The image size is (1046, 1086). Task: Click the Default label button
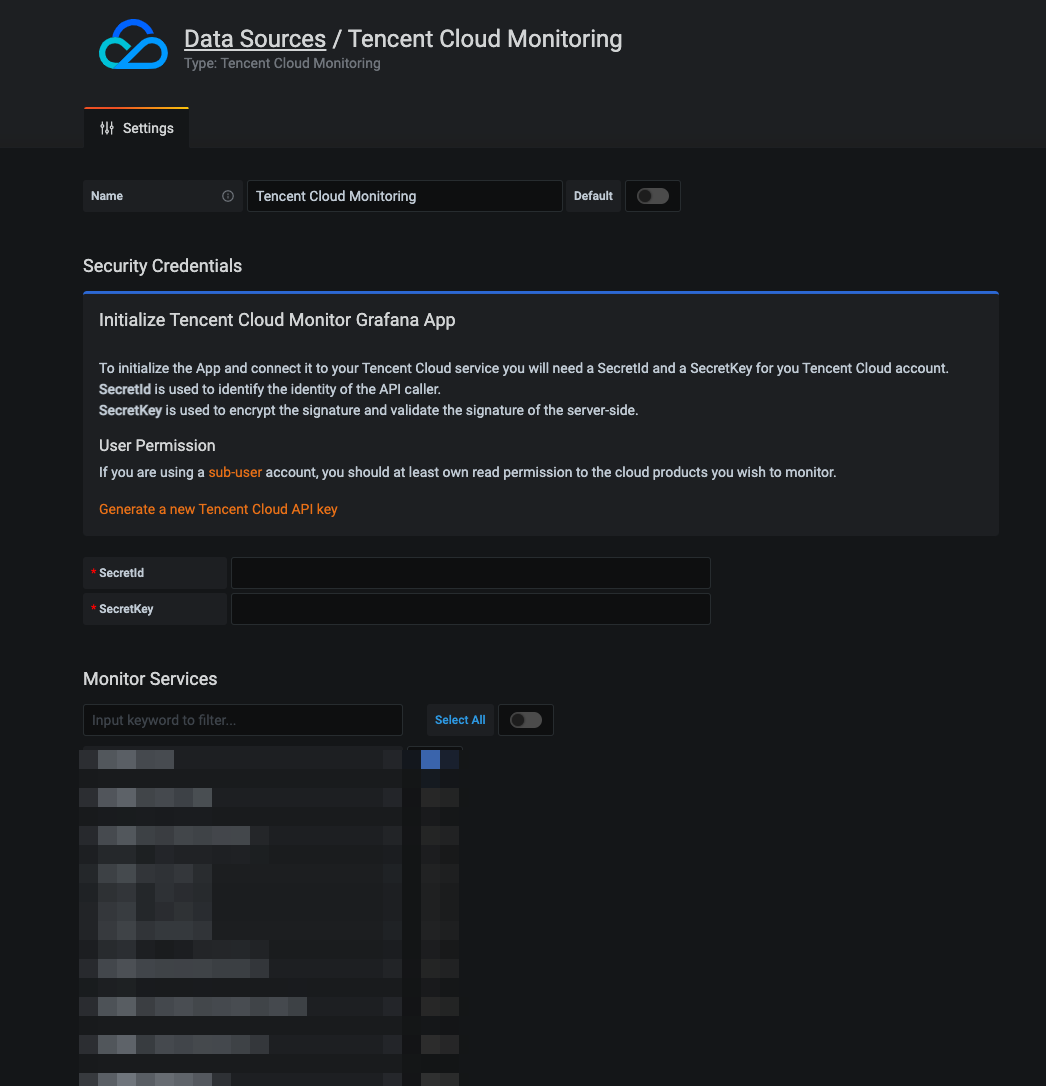pos(593,196)
